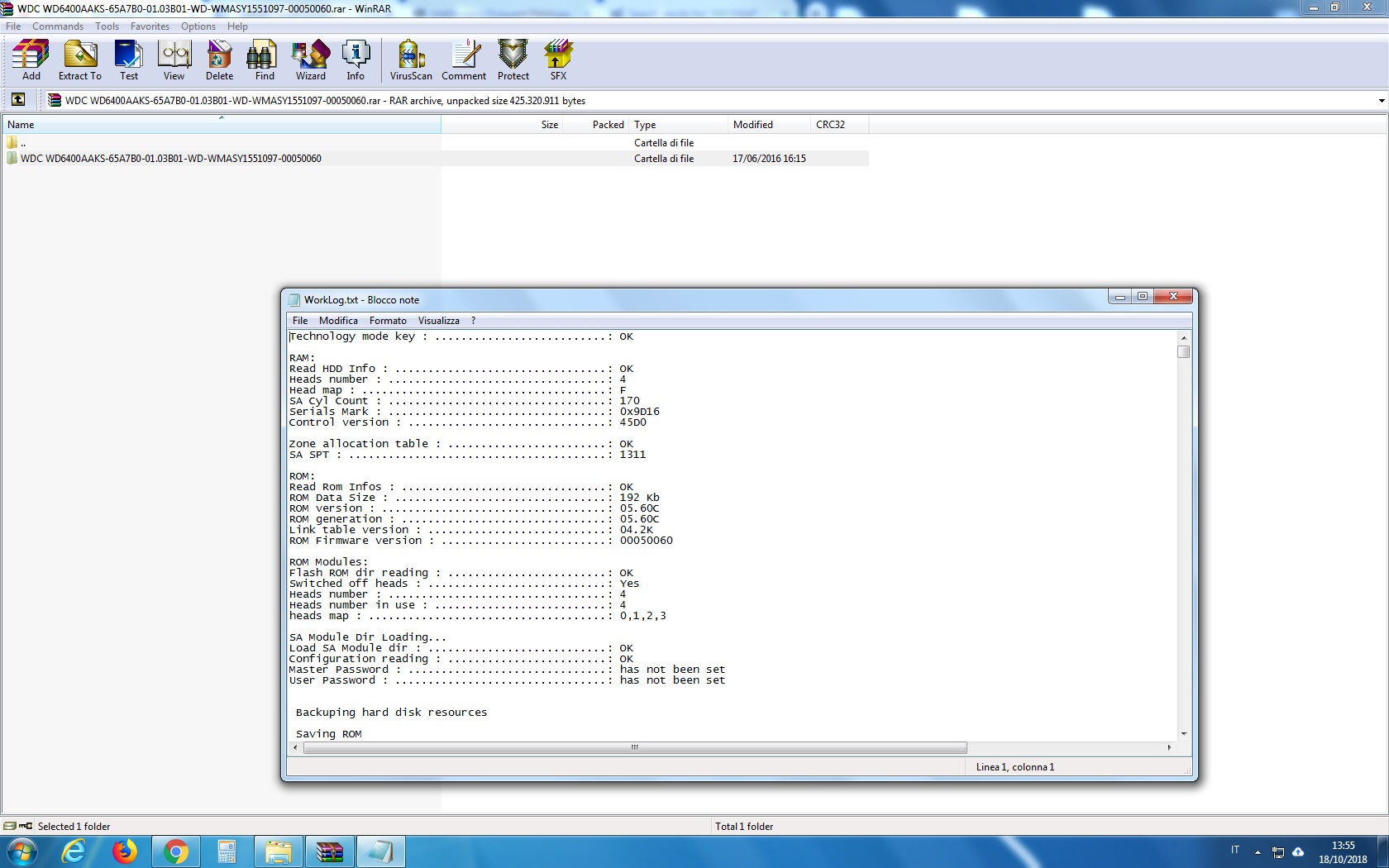Switch to WinRAR via taskbar button
1389x868 pixels.
(x=329, y=851)
